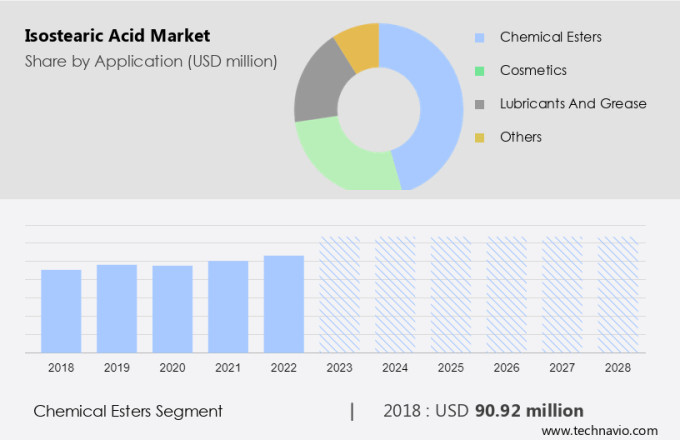Click the Chemical Esters Segment label
Viewport: 680px width, 440px height.
[128, 411]
